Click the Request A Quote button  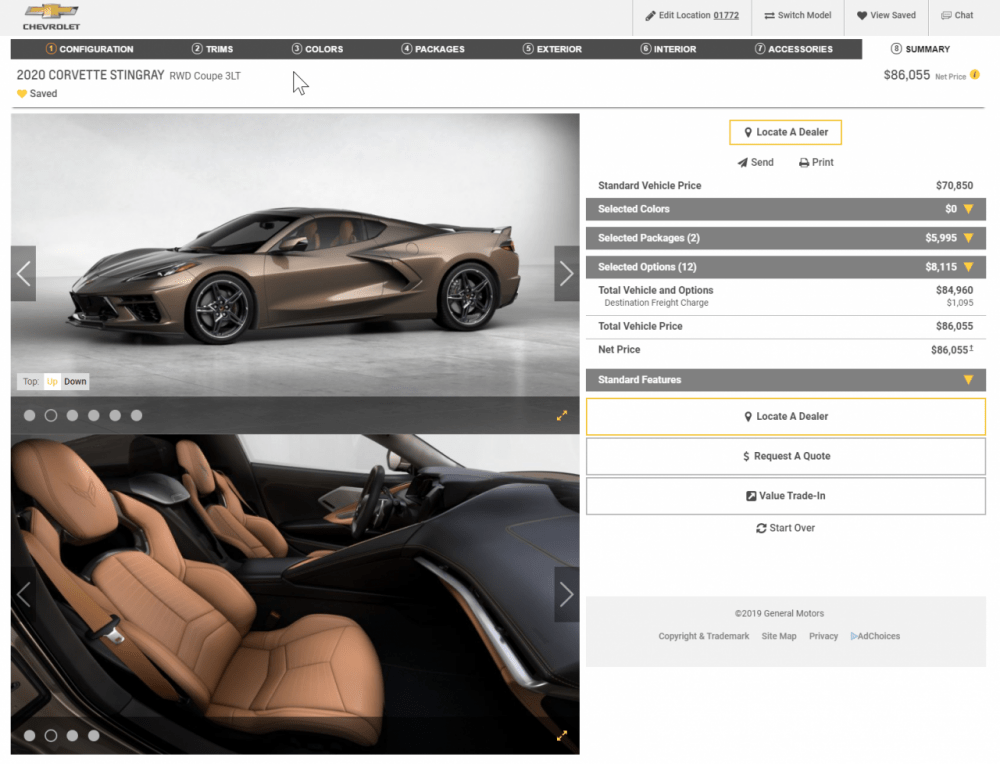click(x=785, y=456)
